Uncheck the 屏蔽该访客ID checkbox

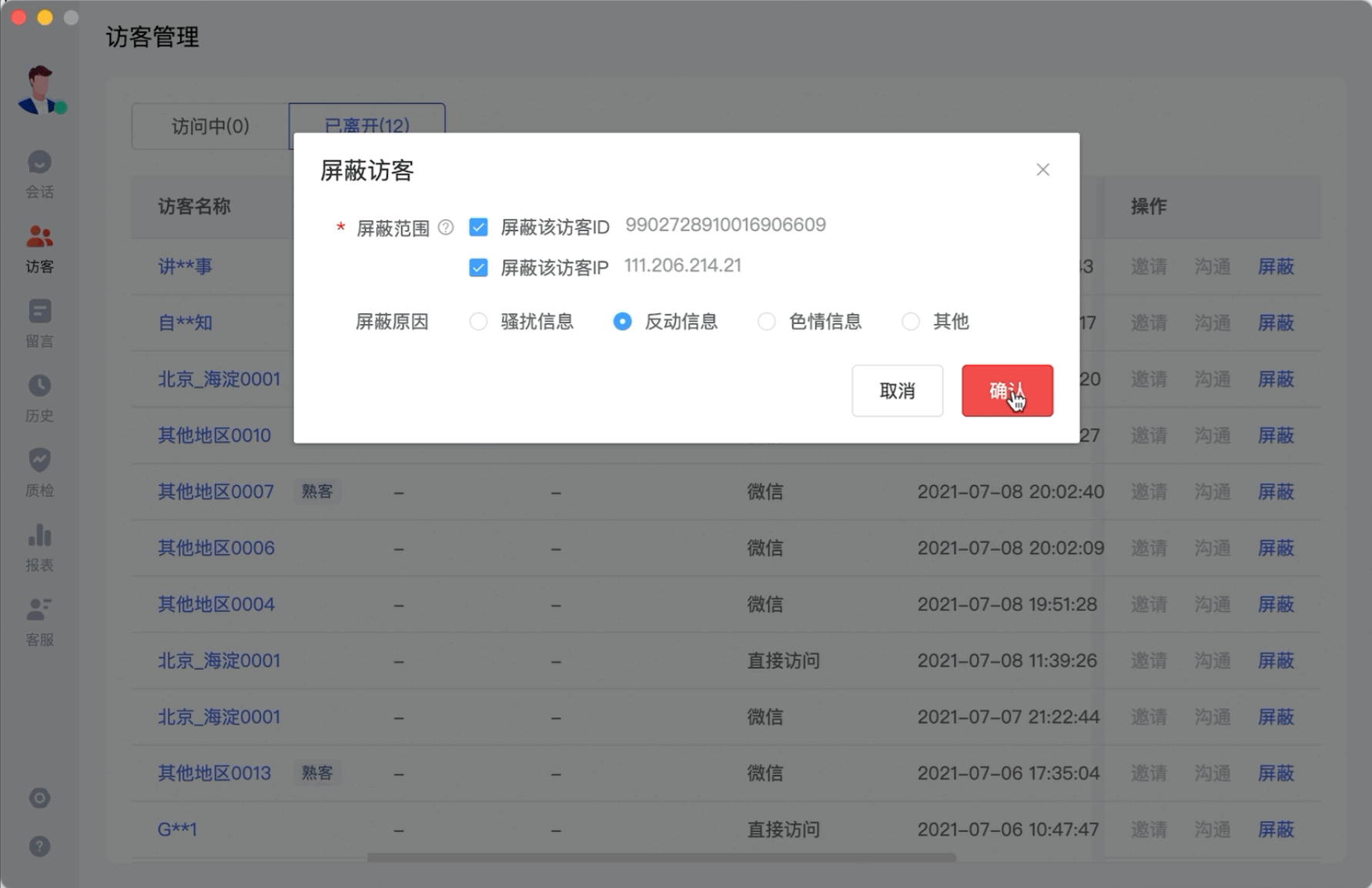click(478, 227)
